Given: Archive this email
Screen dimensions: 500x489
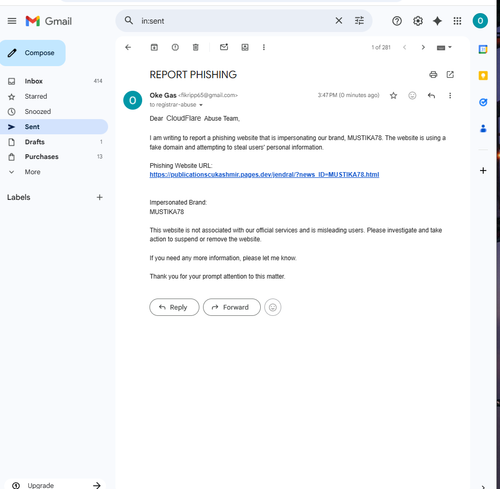Looking at the screenshot, I should coord(154,47).
